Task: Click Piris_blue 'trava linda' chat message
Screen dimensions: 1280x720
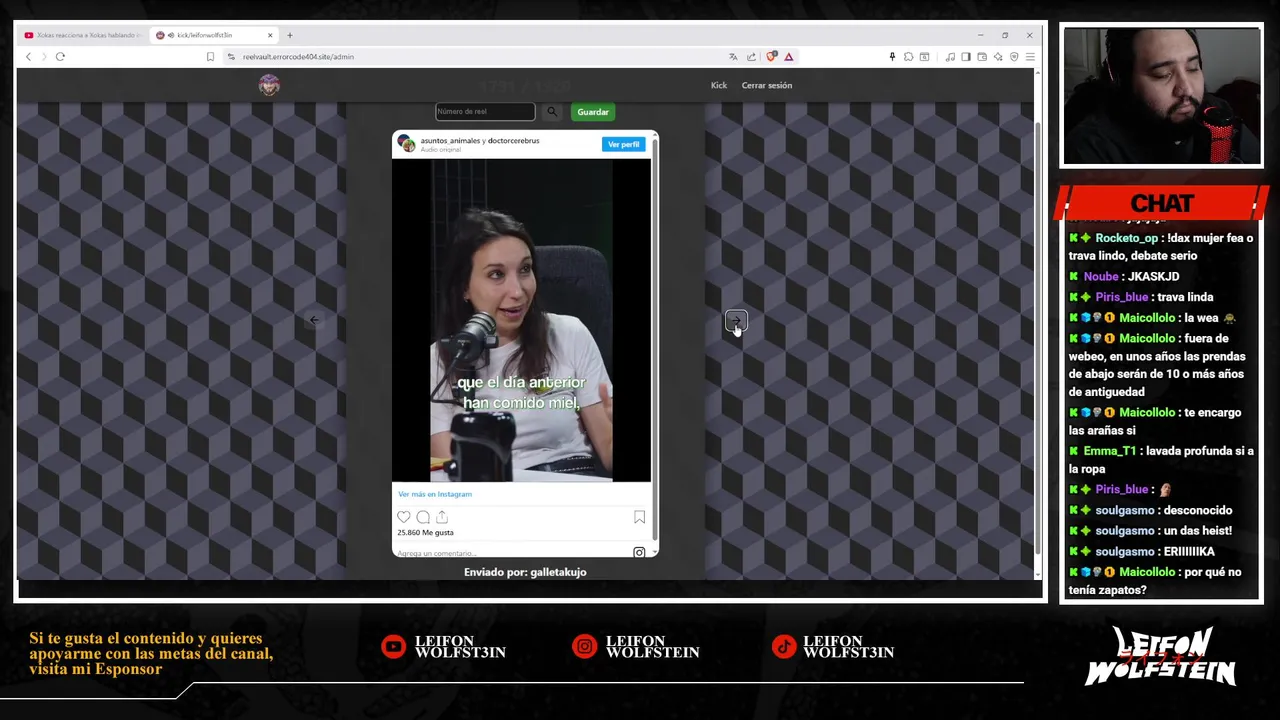Action: 1141,297
